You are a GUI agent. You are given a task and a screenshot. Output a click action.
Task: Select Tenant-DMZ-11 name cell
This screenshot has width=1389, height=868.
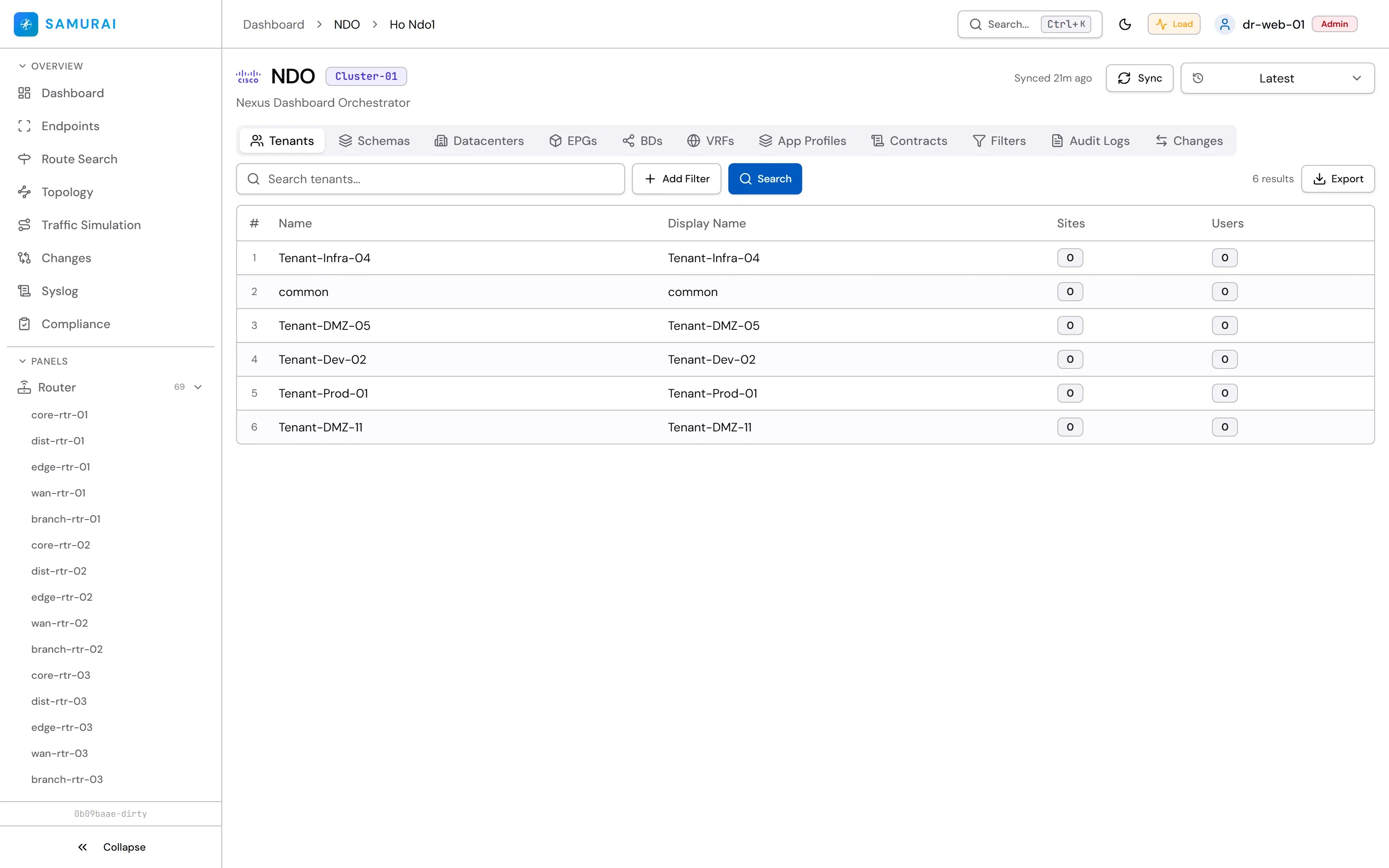point(320,427)
